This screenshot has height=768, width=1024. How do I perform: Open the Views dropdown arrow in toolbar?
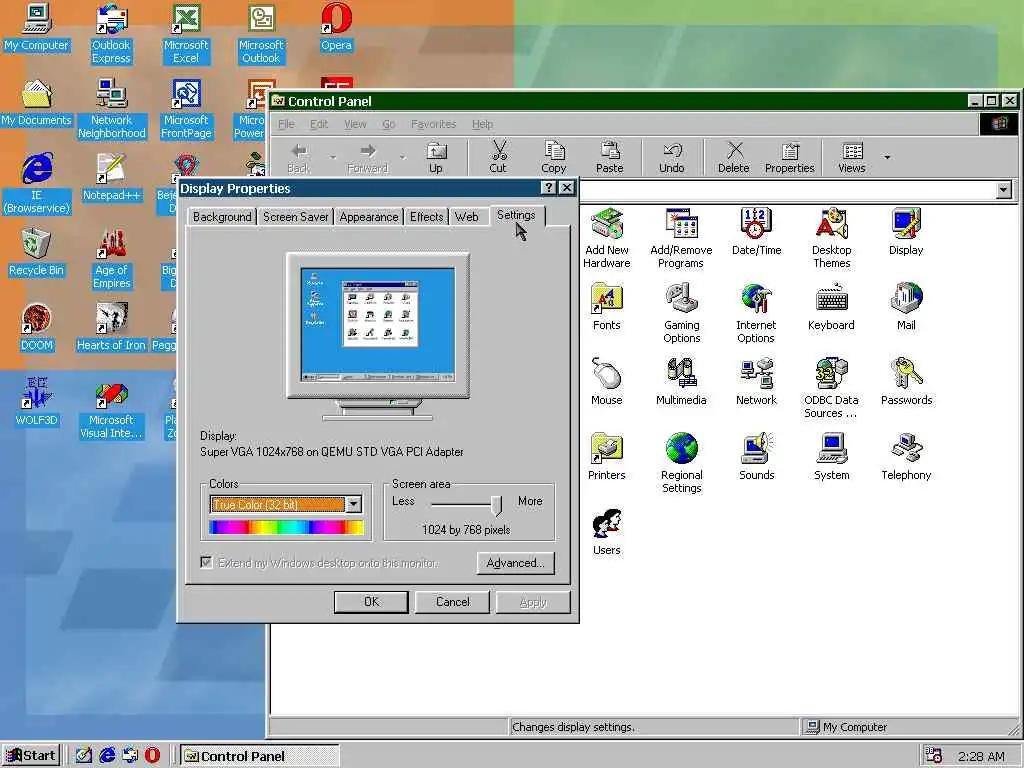[x=887, y=157]
